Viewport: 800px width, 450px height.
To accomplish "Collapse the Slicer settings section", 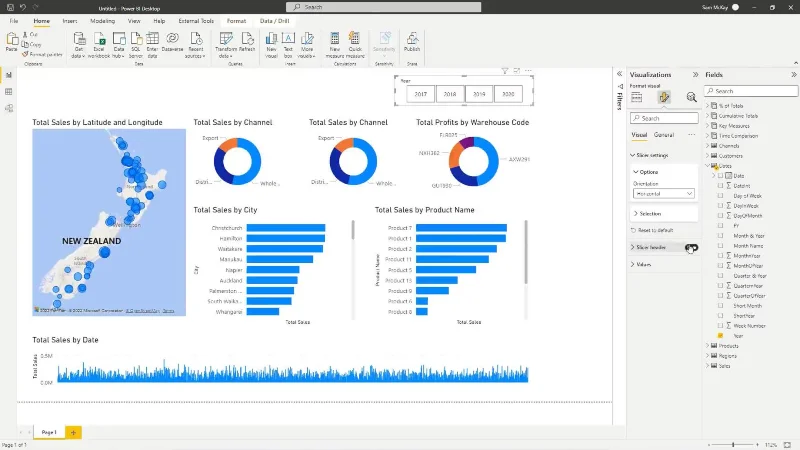I will click(x=633, y=155).
